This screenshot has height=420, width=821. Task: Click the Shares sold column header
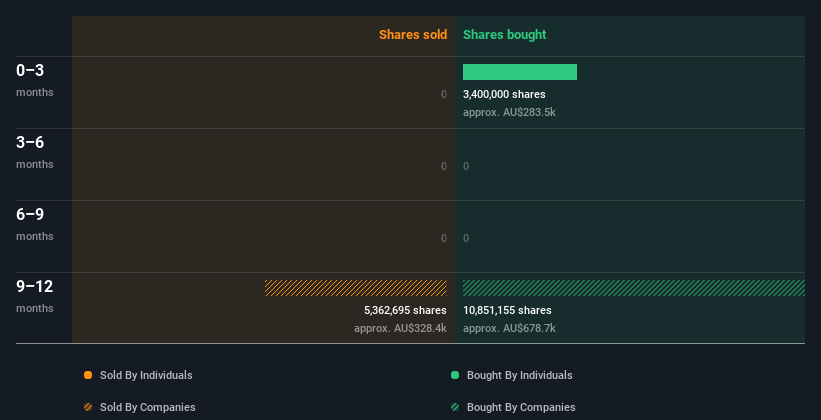click(413, 35)
